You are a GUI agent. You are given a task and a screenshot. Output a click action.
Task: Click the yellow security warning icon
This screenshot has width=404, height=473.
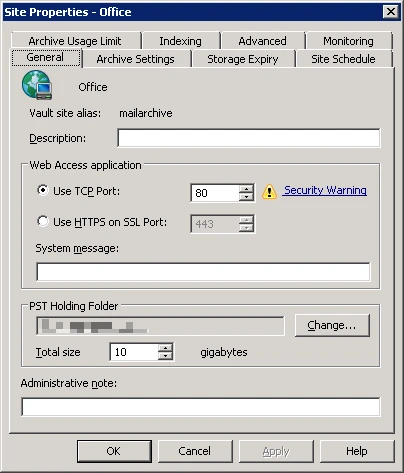pos(269,192)
